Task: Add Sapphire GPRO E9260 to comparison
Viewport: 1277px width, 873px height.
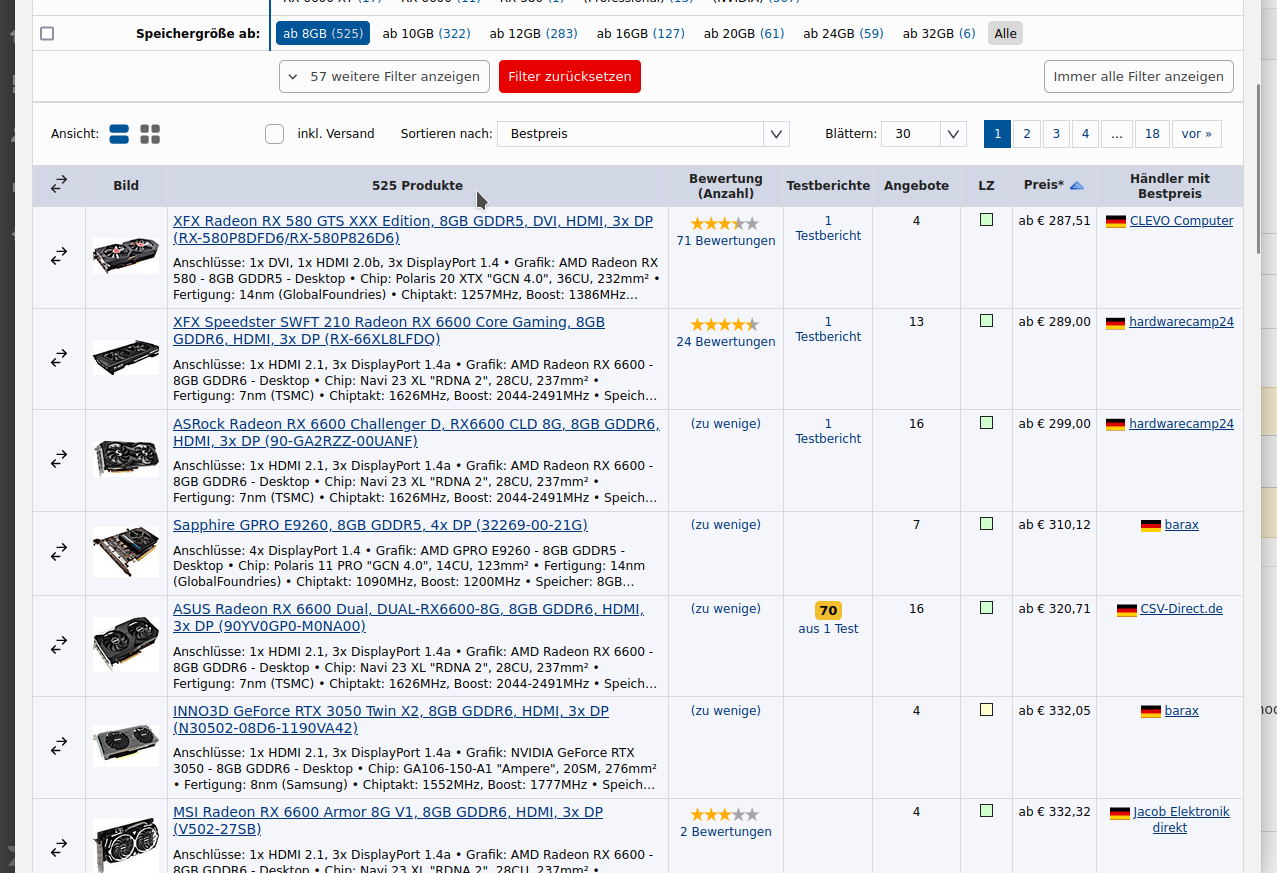Action: (x=59, y=552)
